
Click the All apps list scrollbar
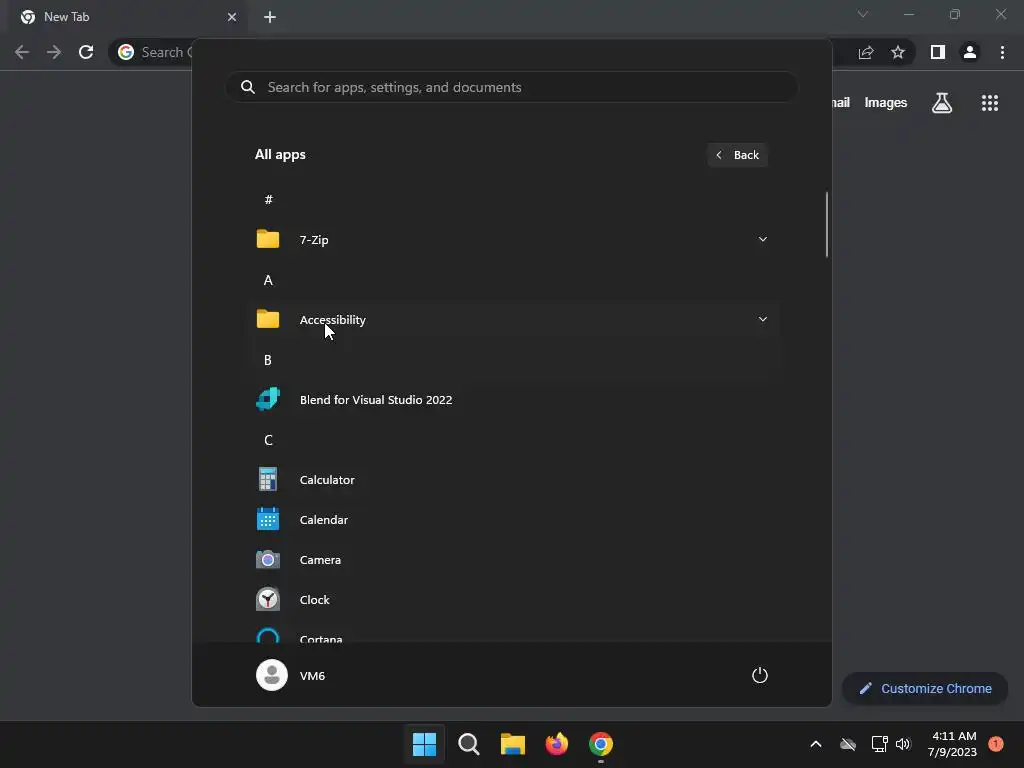(x=827, y=225)
